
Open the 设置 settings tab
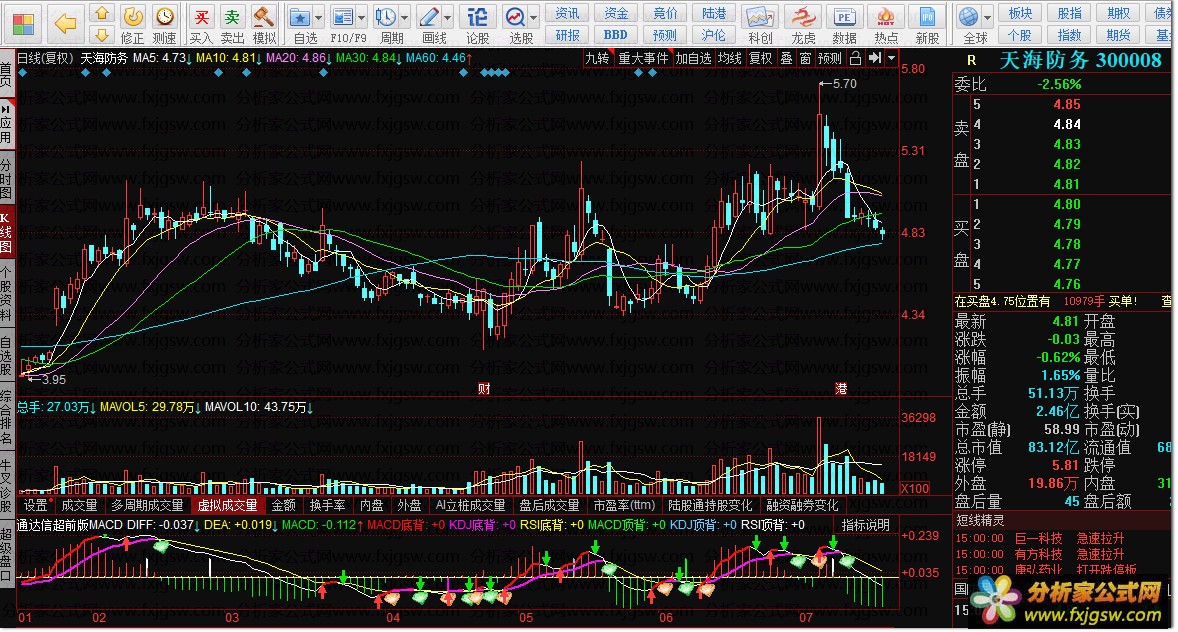[36, 505]
